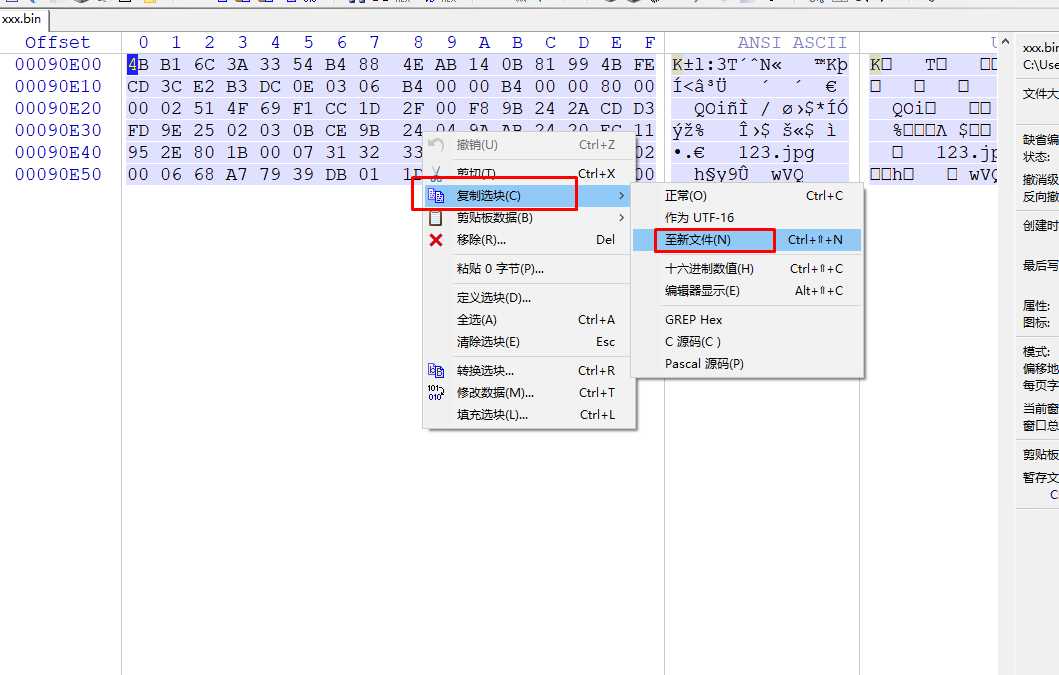Click the Copy Block icon in context menu
The image size is (1059, 675).
tap(436, 196)
